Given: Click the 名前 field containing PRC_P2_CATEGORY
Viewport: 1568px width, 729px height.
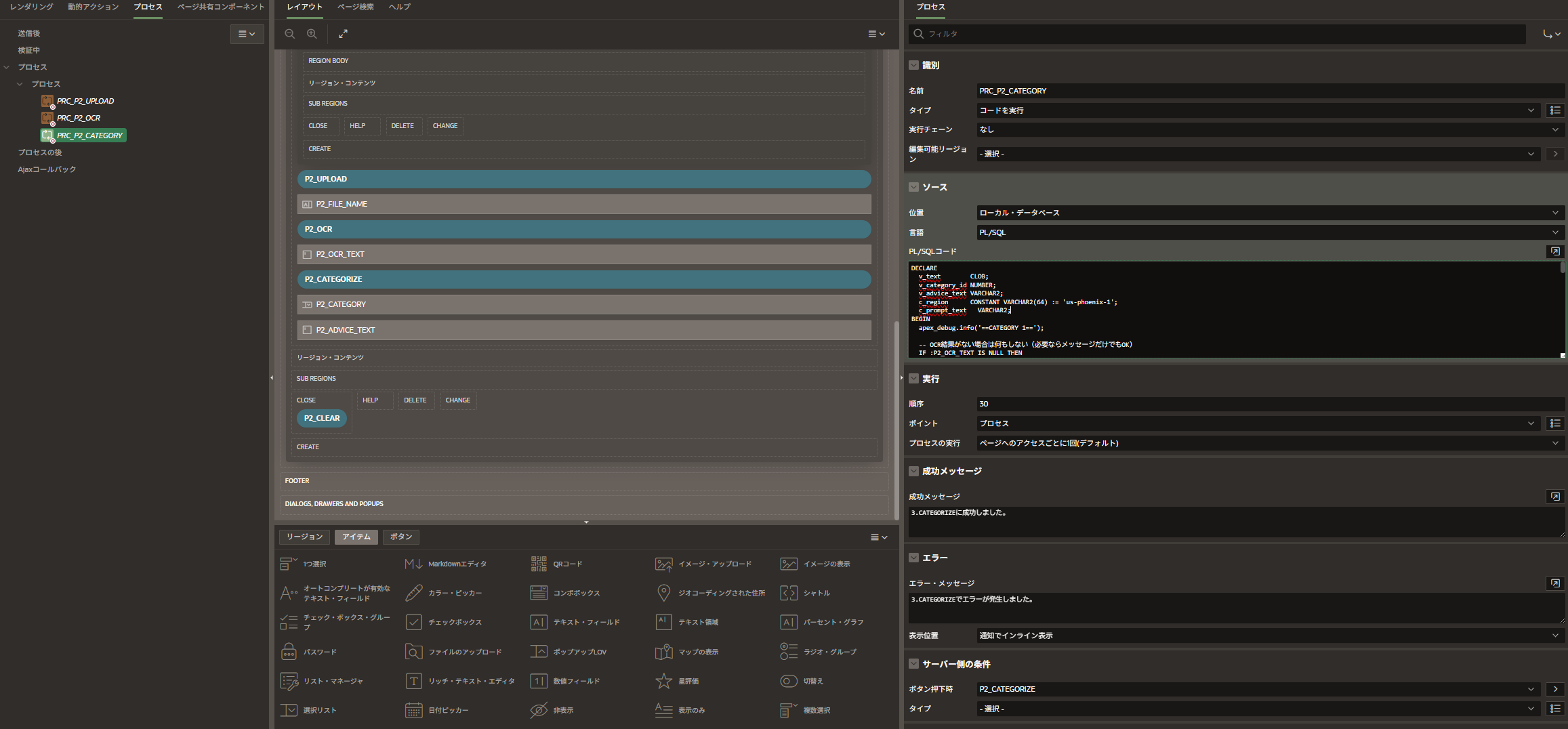Looking at the screenshot, I should click(1271, 91).
